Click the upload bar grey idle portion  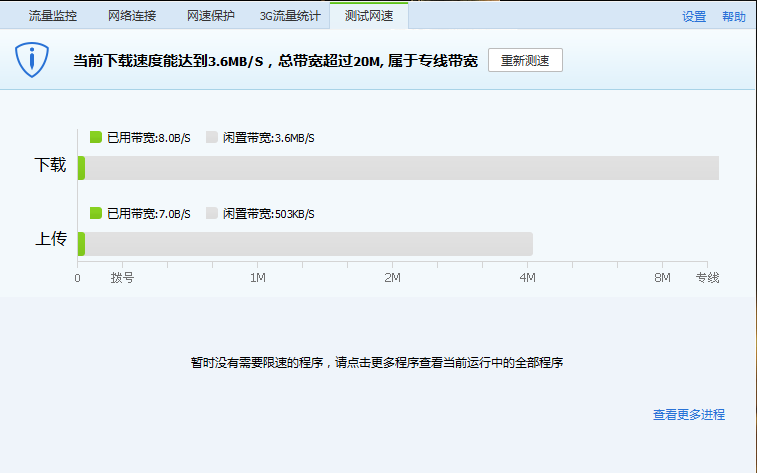[x=309, y=244]
